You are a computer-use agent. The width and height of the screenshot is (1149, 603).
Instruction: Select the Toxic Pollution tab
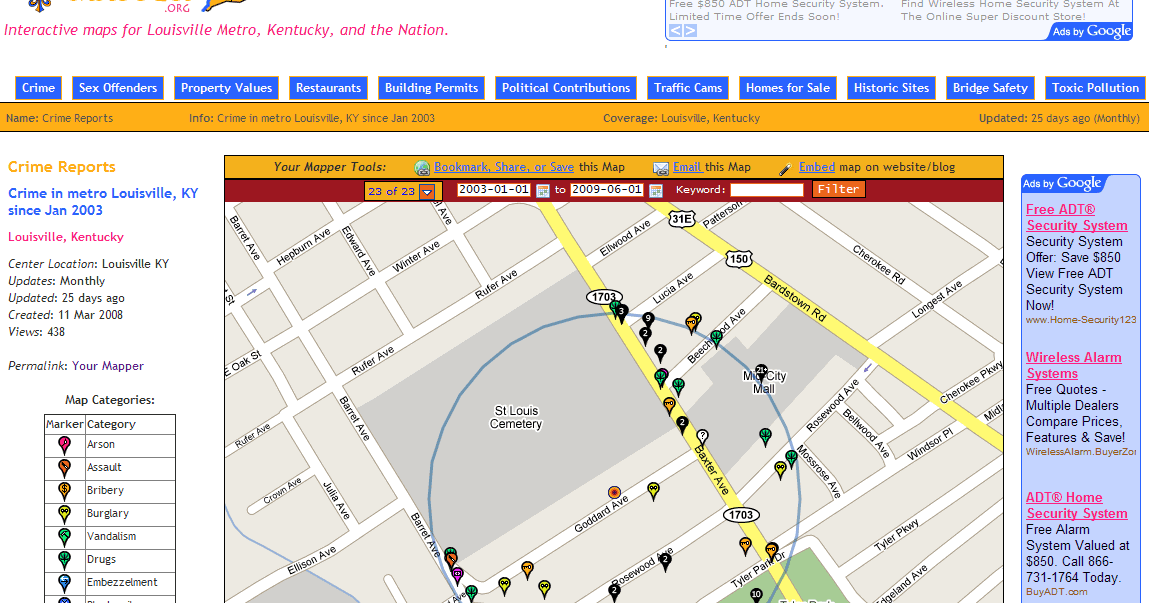tap(1095, 87)
